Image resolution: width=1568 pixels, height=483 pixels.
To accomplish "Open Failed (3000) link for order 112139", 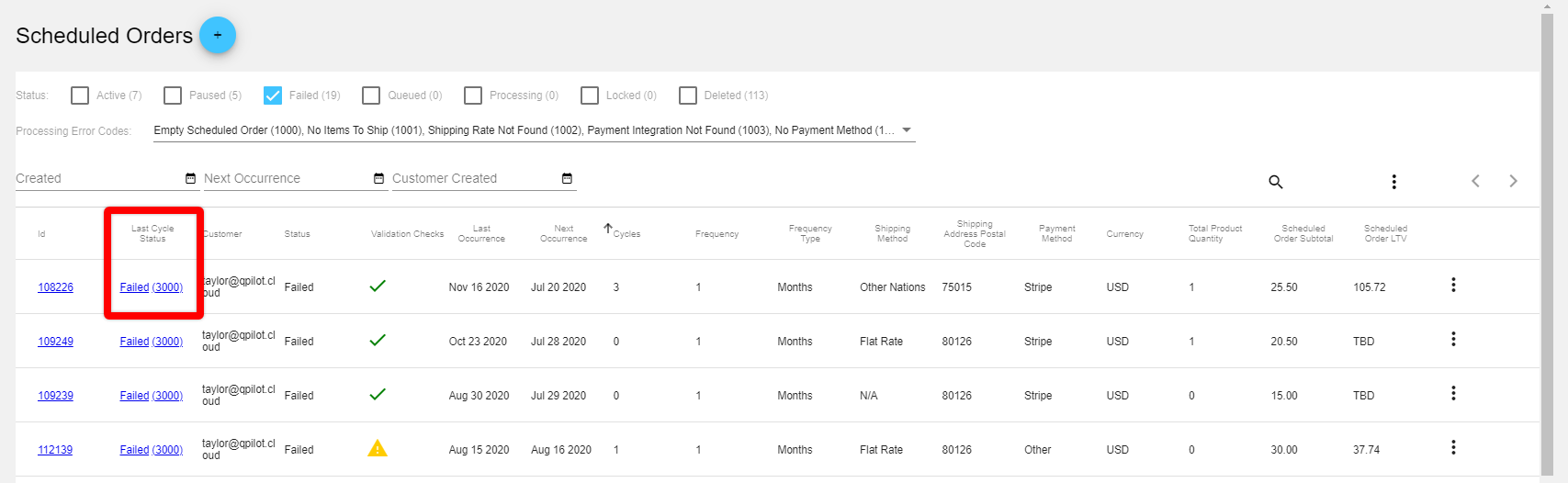I will (x=152, y=450).
